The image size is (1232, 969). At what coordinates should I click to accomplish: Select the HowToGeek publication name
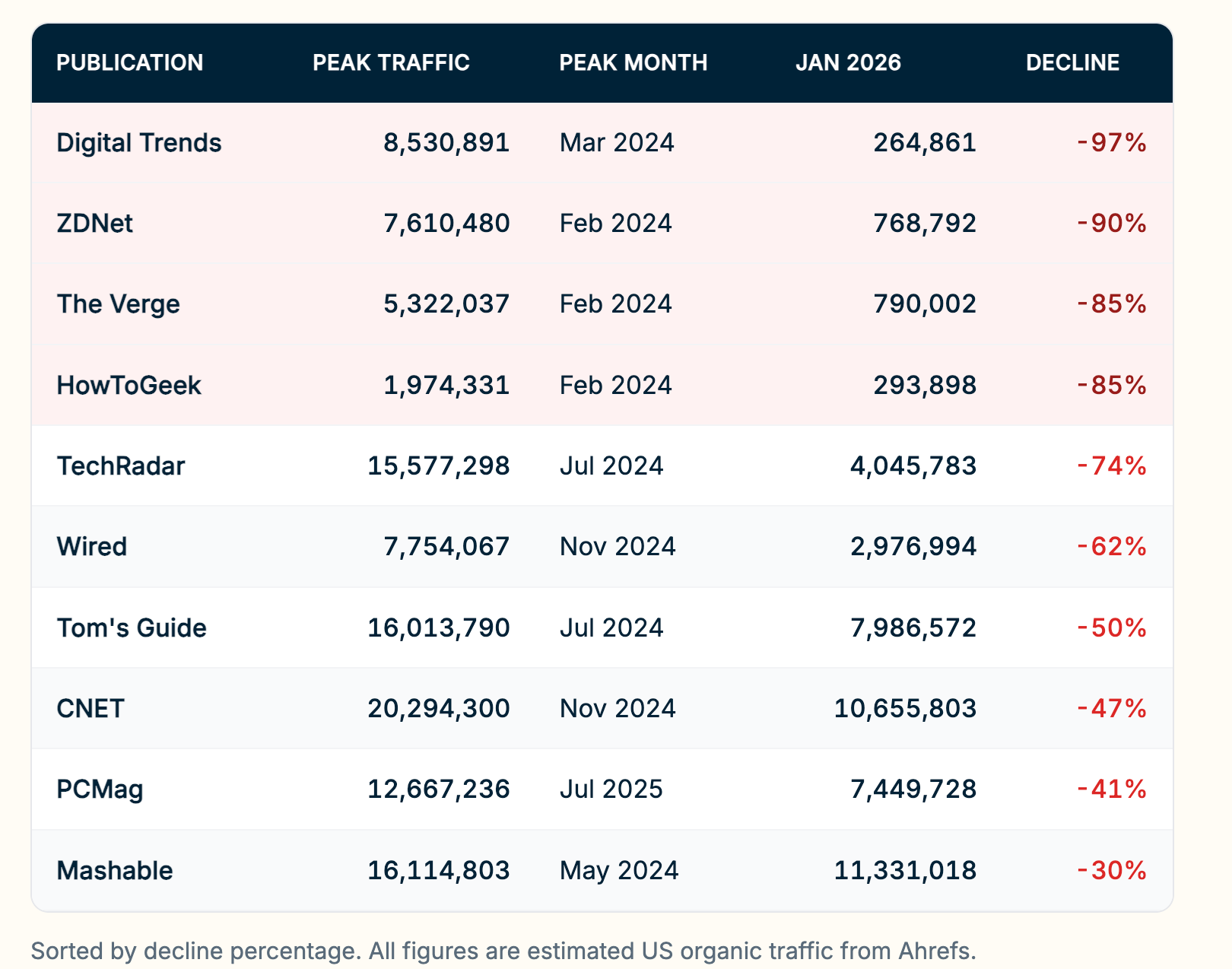pos(129,386)
